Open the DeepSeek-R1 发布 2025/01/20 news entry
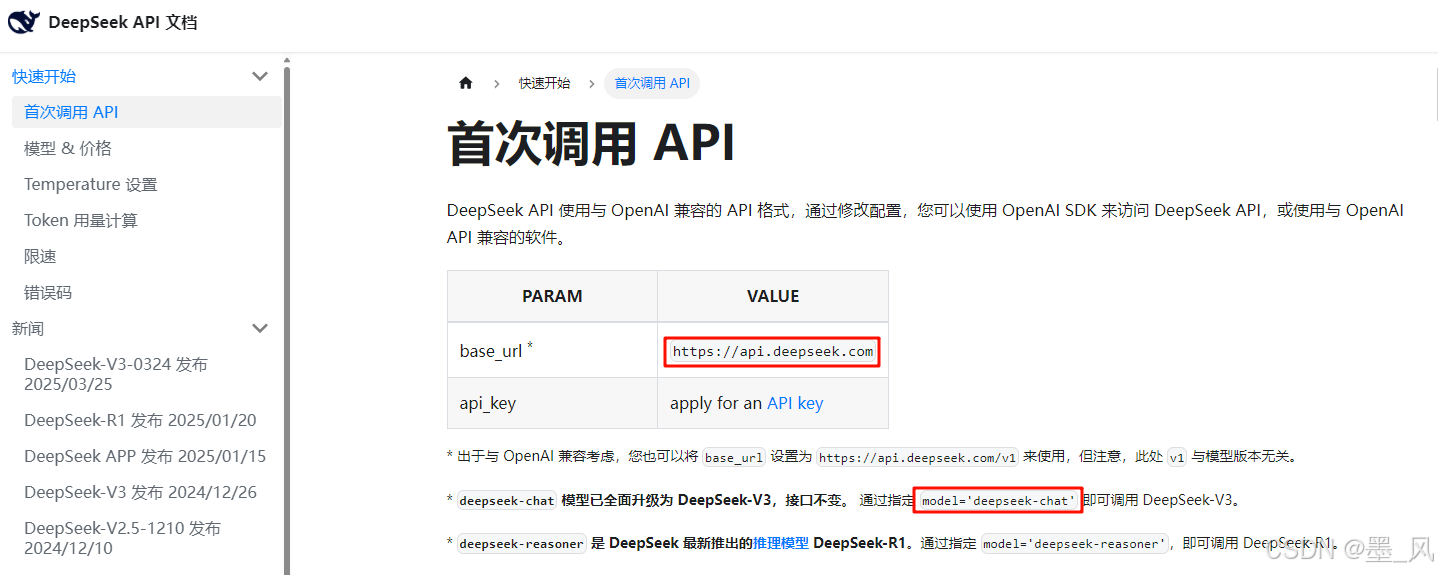 tap(140, 420)
